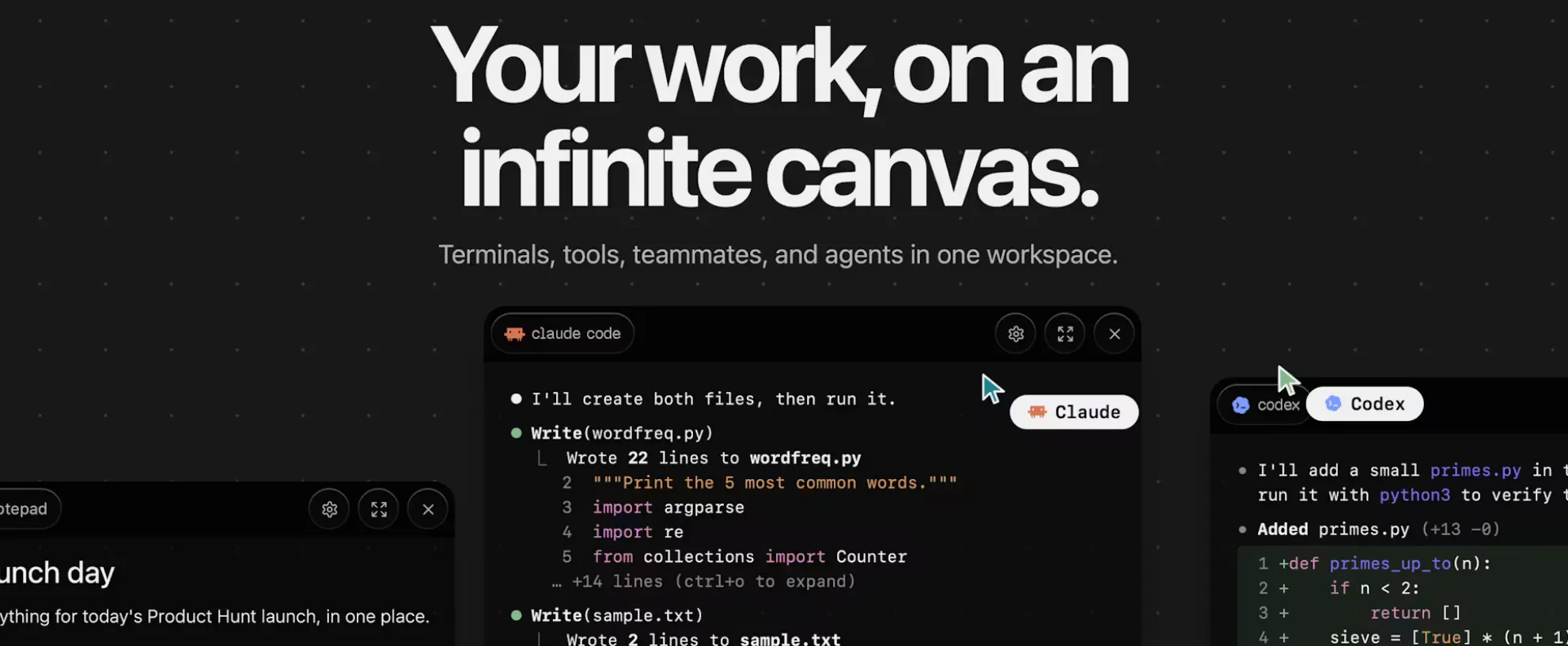Close the notepad panel
1568x646 pixels.
click(427, 510)
